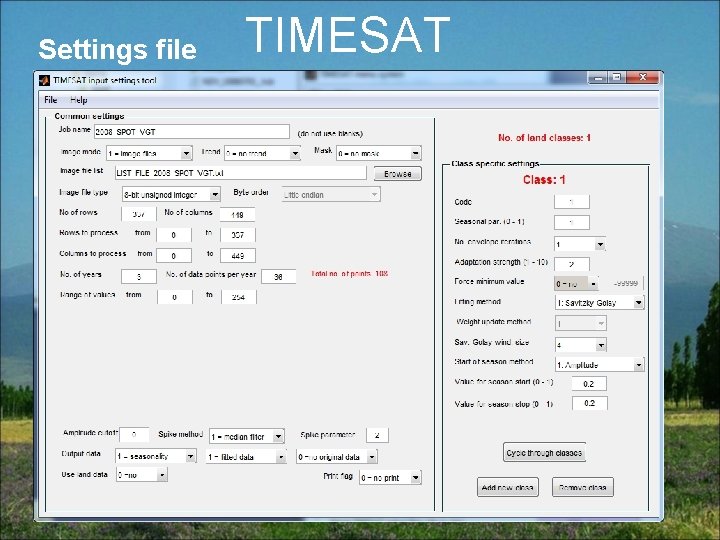Open the Byte order dropdown
720x540 pixels.
tap(331, 195)
